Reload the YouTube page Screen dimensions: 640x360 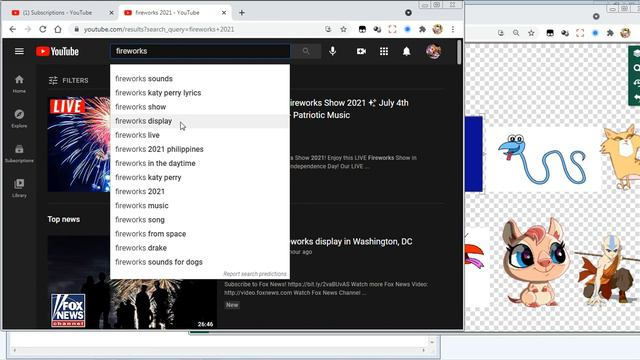42,29
